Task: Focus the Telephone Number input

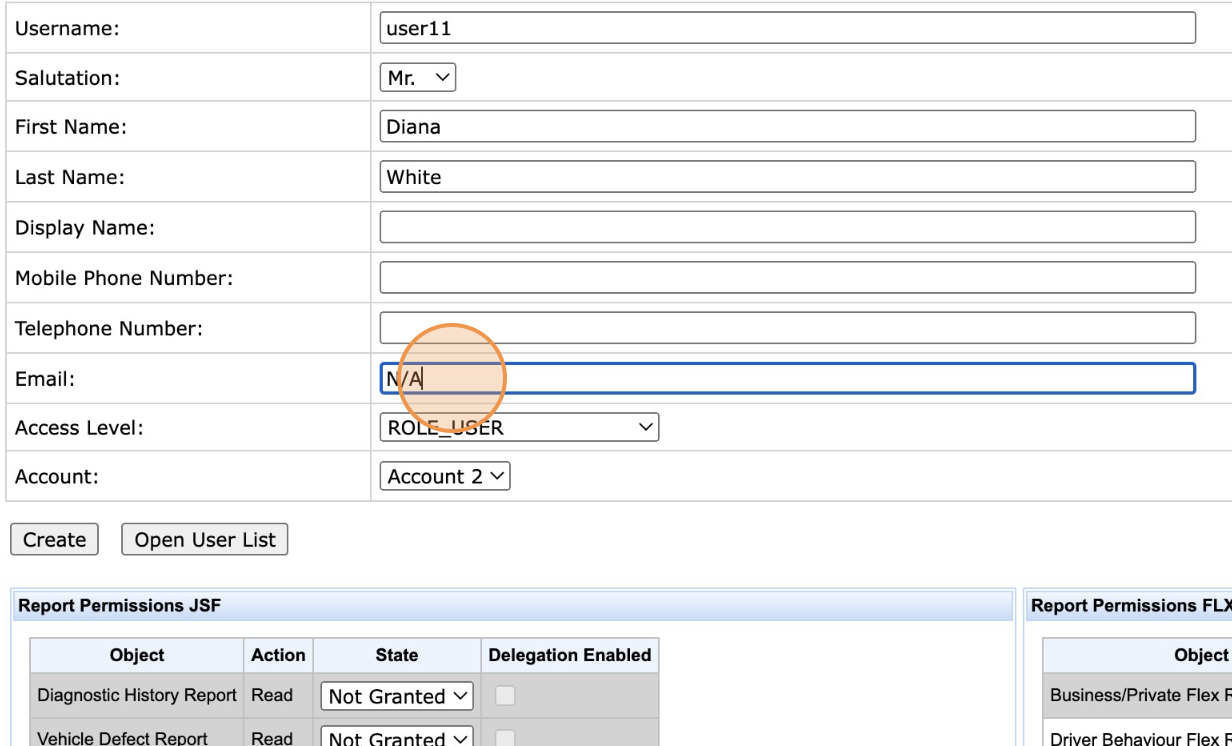Action: pyautogui.click(x=787, y=328)
